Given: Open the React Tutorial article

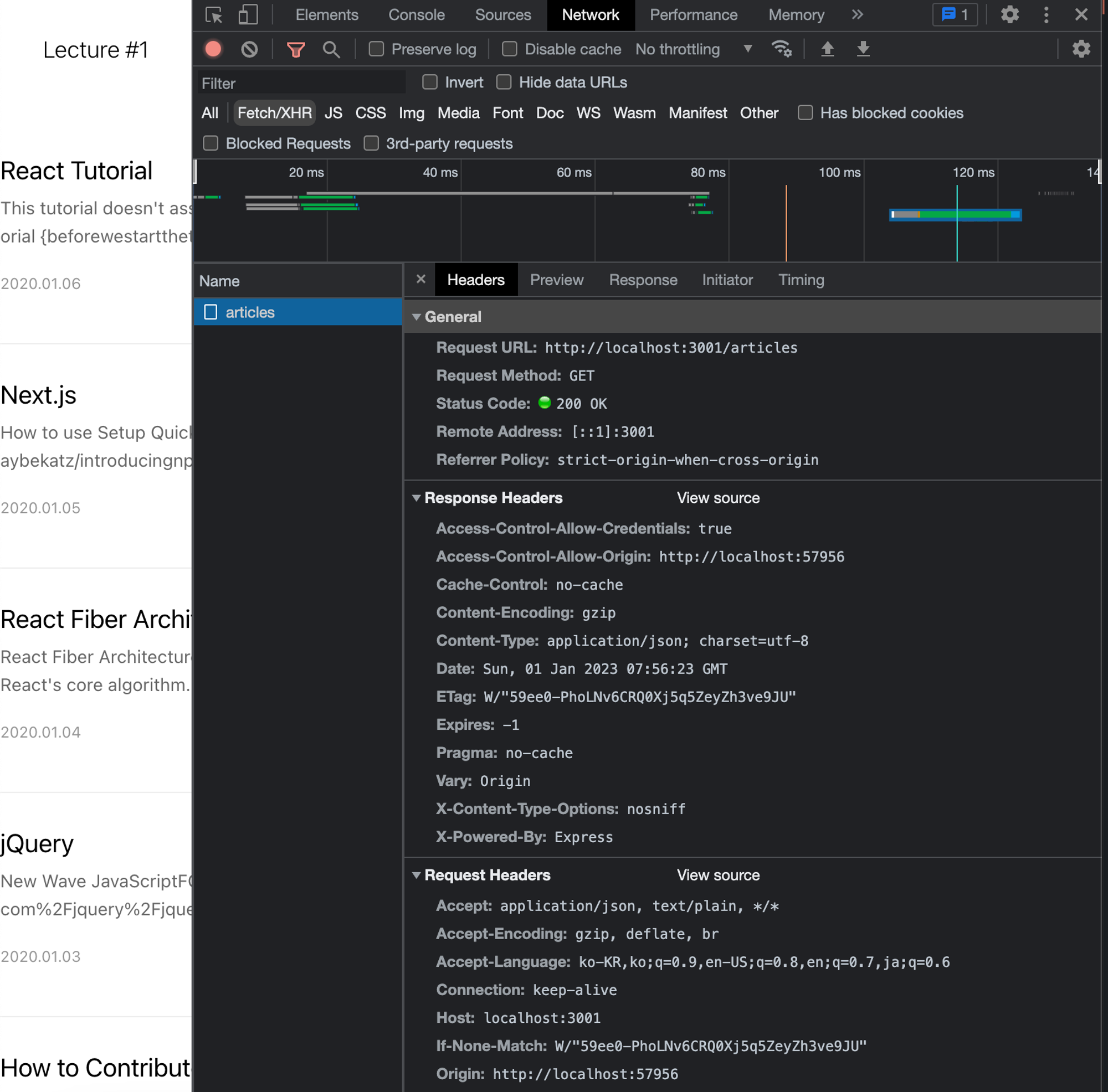Looking at the screenshot, I should [76, 171].
